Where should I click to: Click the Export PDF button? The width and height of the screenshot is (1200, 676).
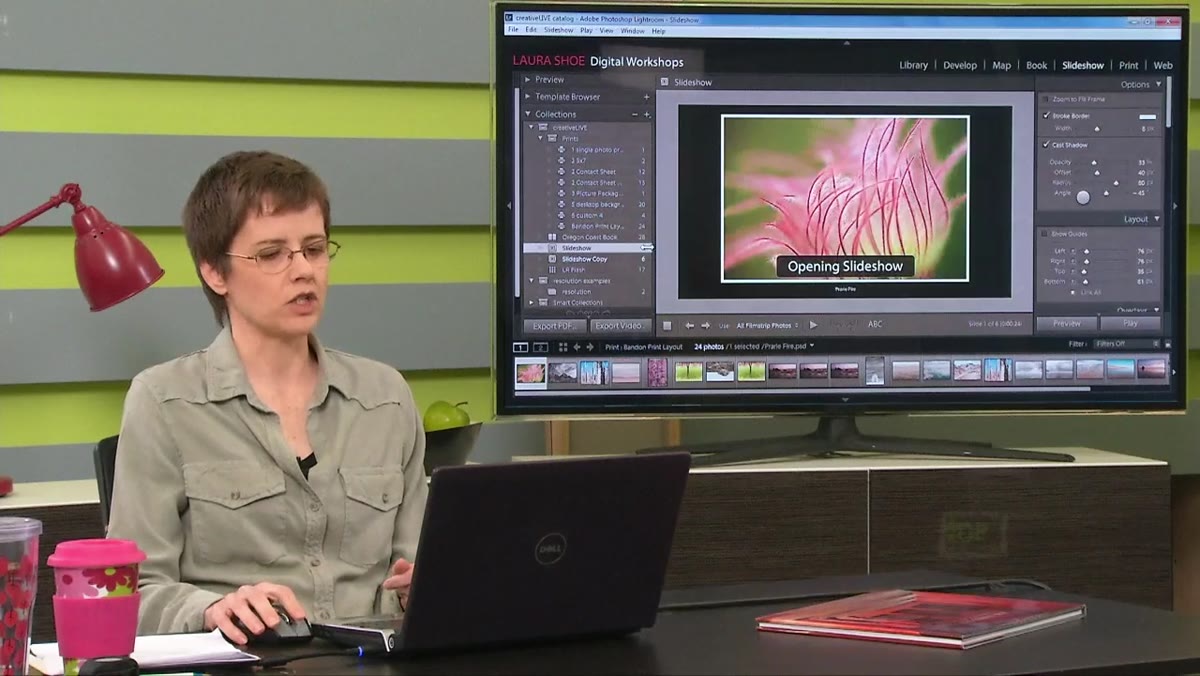(553, 326)
